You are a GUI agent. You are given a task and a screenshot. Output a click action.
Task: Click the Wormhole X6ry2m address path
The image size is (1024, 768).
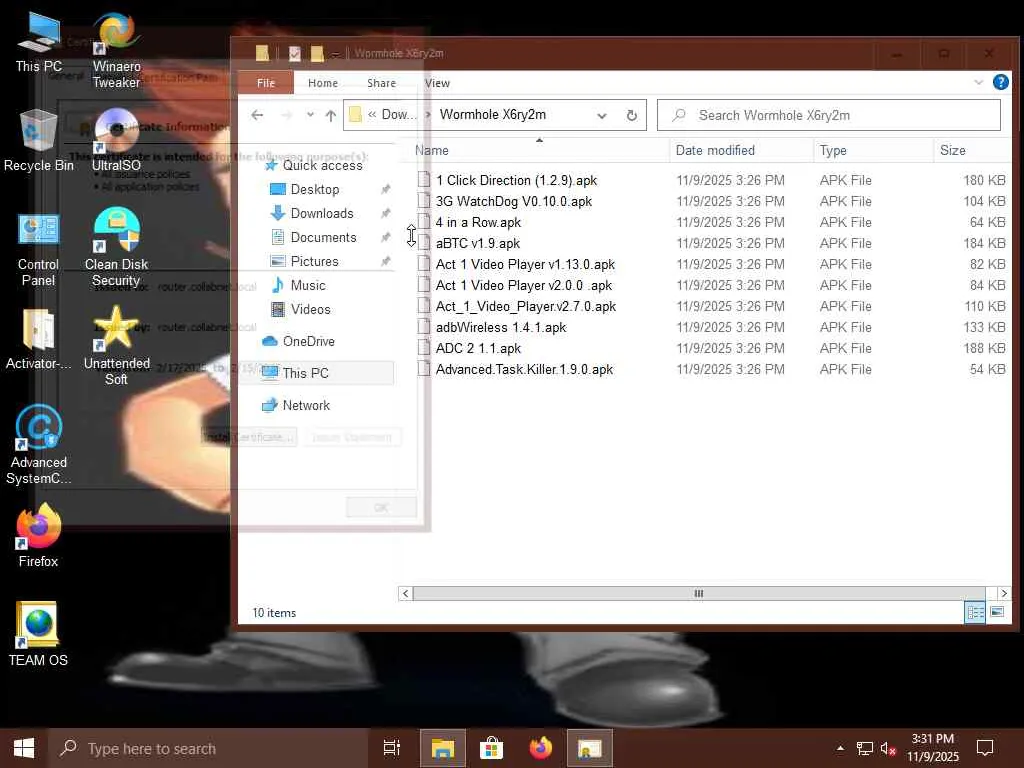point(492,115)
